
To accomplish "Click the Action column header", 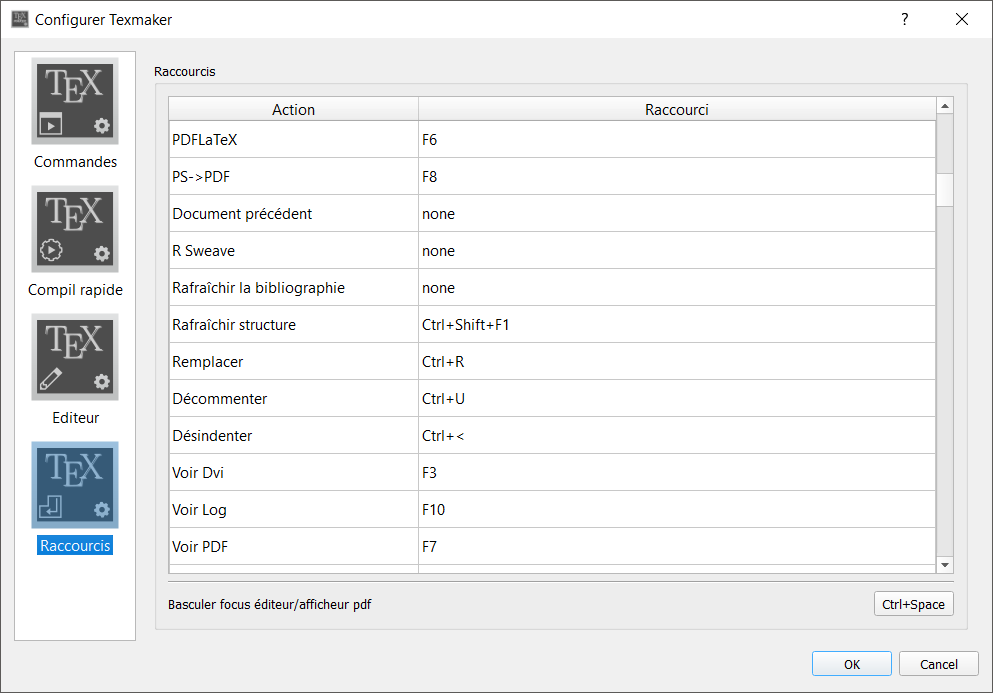I will pos(293,109).
